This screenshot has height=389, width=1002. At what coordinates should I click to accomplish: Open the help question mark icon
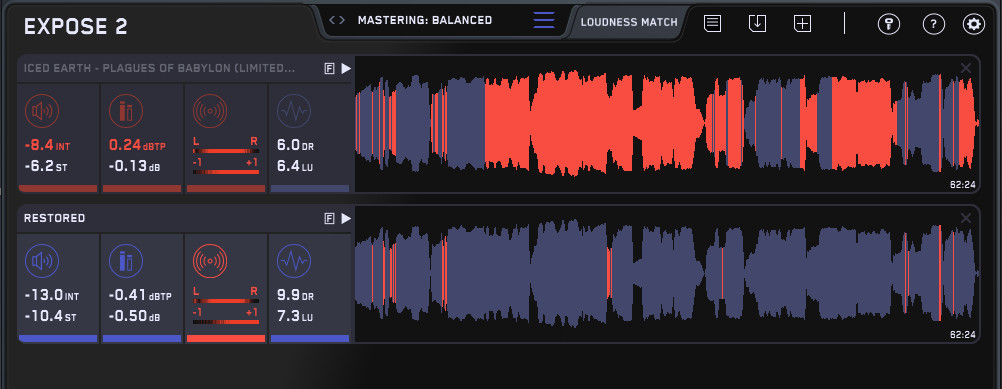point(934,24)
